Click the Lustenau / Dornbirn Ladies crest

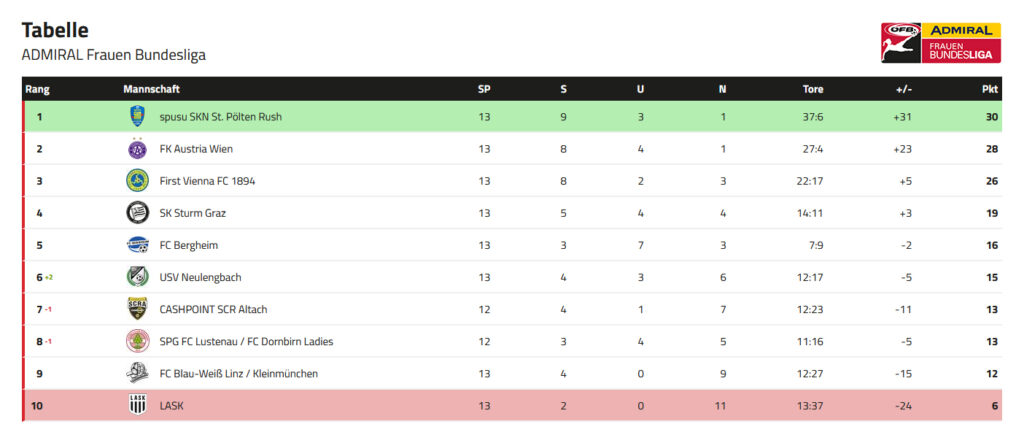[x=137, y=341]
